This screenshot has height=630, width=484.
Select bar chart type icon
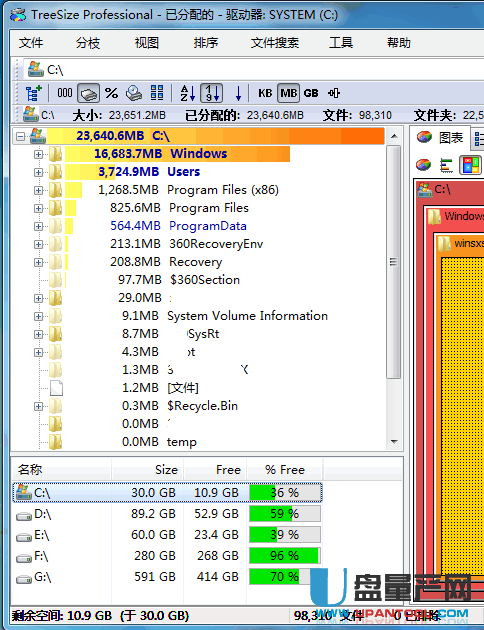tap(447, 165)
